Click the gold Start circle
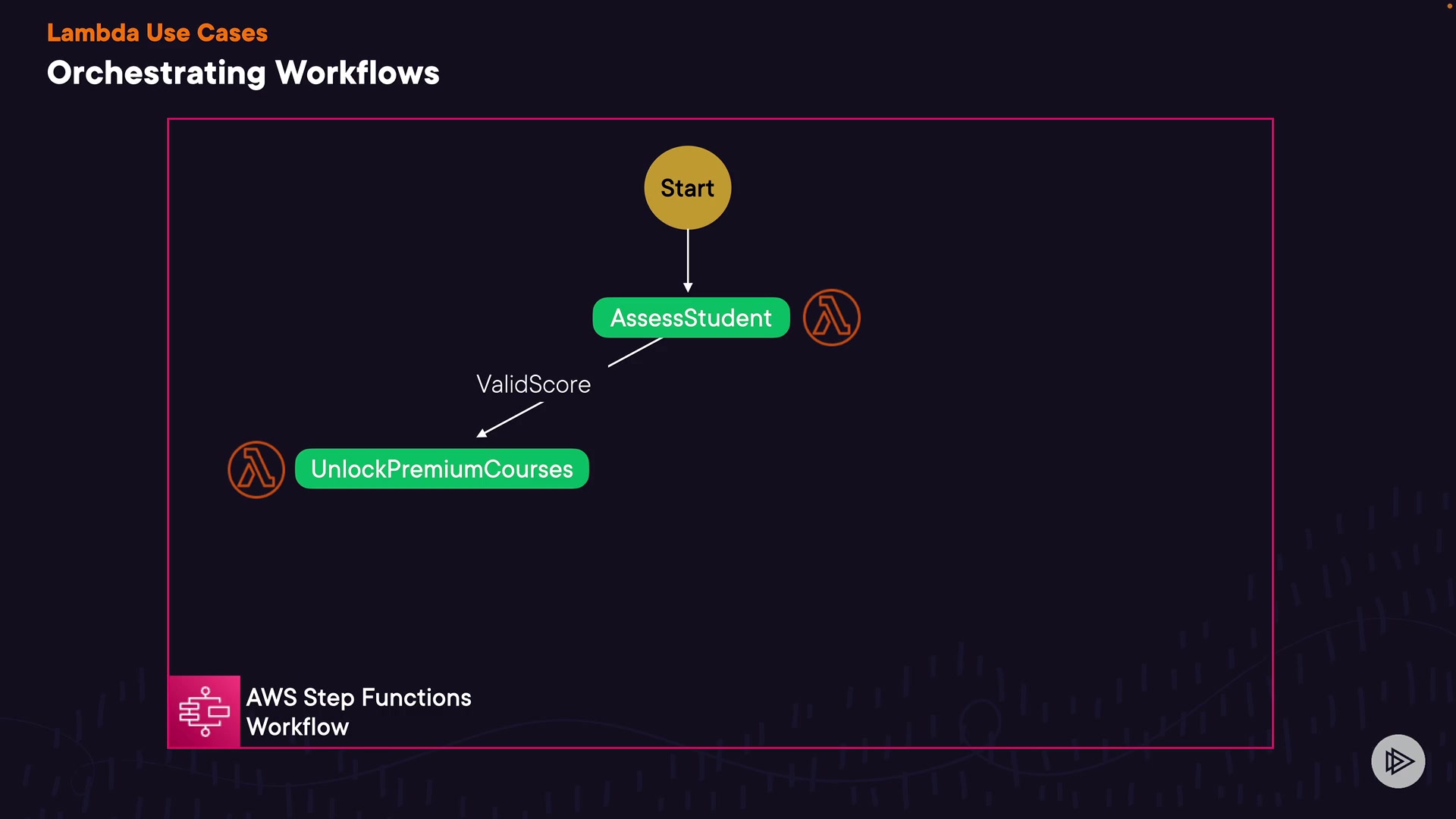 [x=687, y=187]
